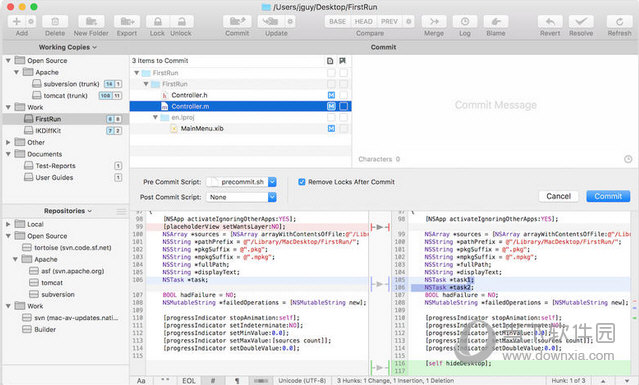Click the Refresh toolbar icon
Viewport: 639px width, 385px height.
pos(619,21)
